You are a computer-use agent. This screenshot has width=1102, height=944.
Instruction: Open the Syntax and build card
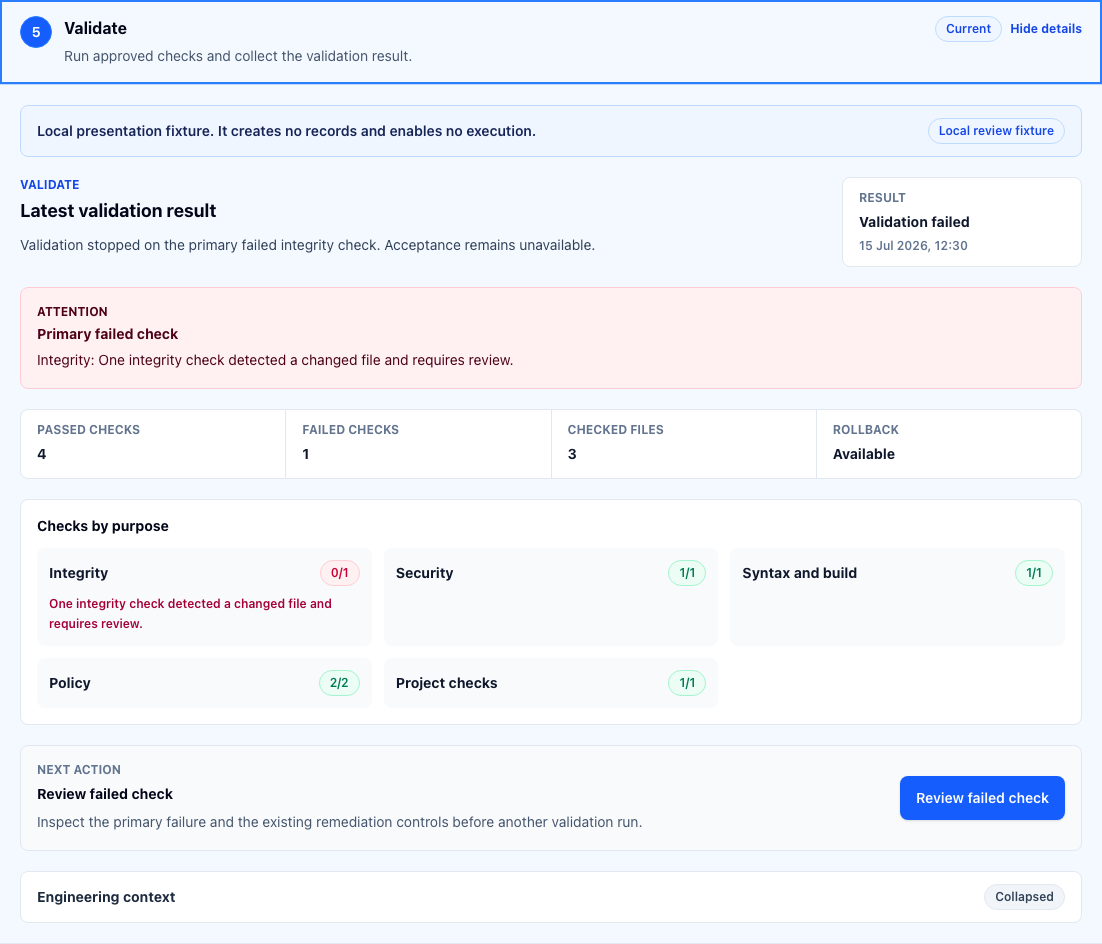(x=897, y=597)
